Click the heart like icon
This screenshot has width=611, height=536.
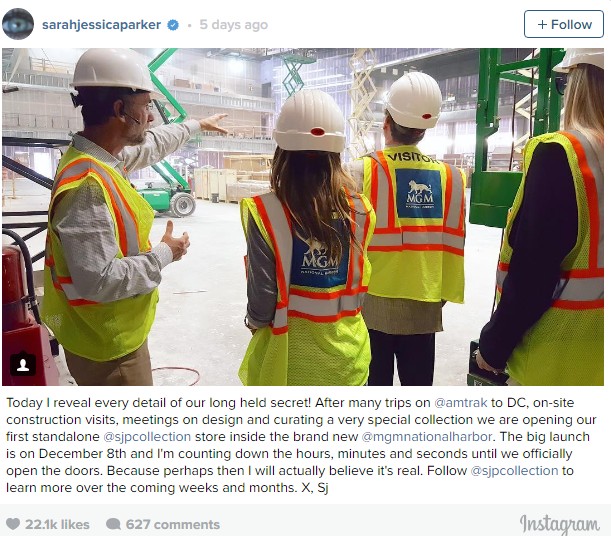click(x=13, y=524)
